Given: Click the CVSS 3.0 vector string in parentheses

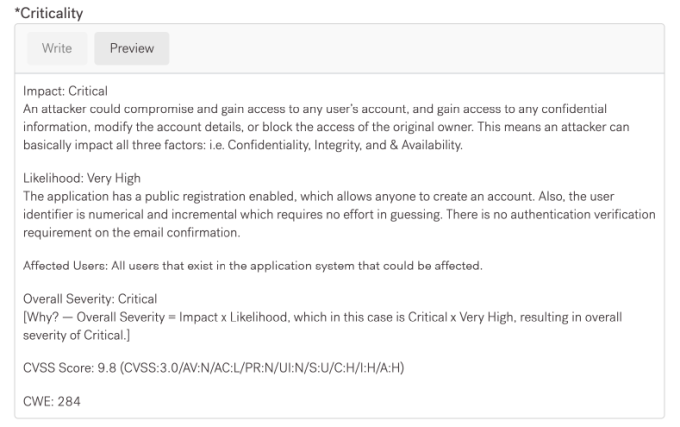Looking at the screenshot, I should click(262, 368).
